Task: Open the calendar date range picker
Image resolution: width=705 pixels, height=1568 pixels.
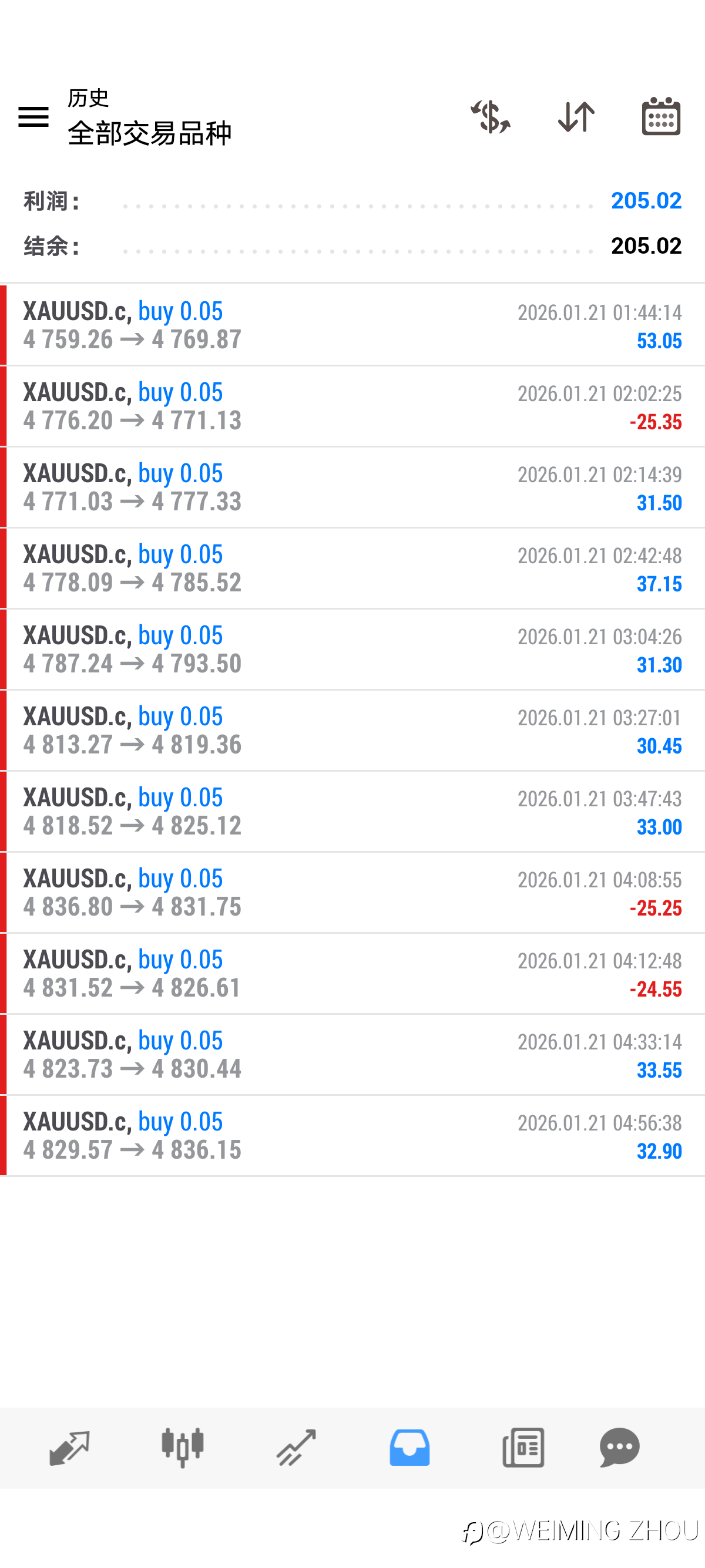Action: click(x=660, y=116)
